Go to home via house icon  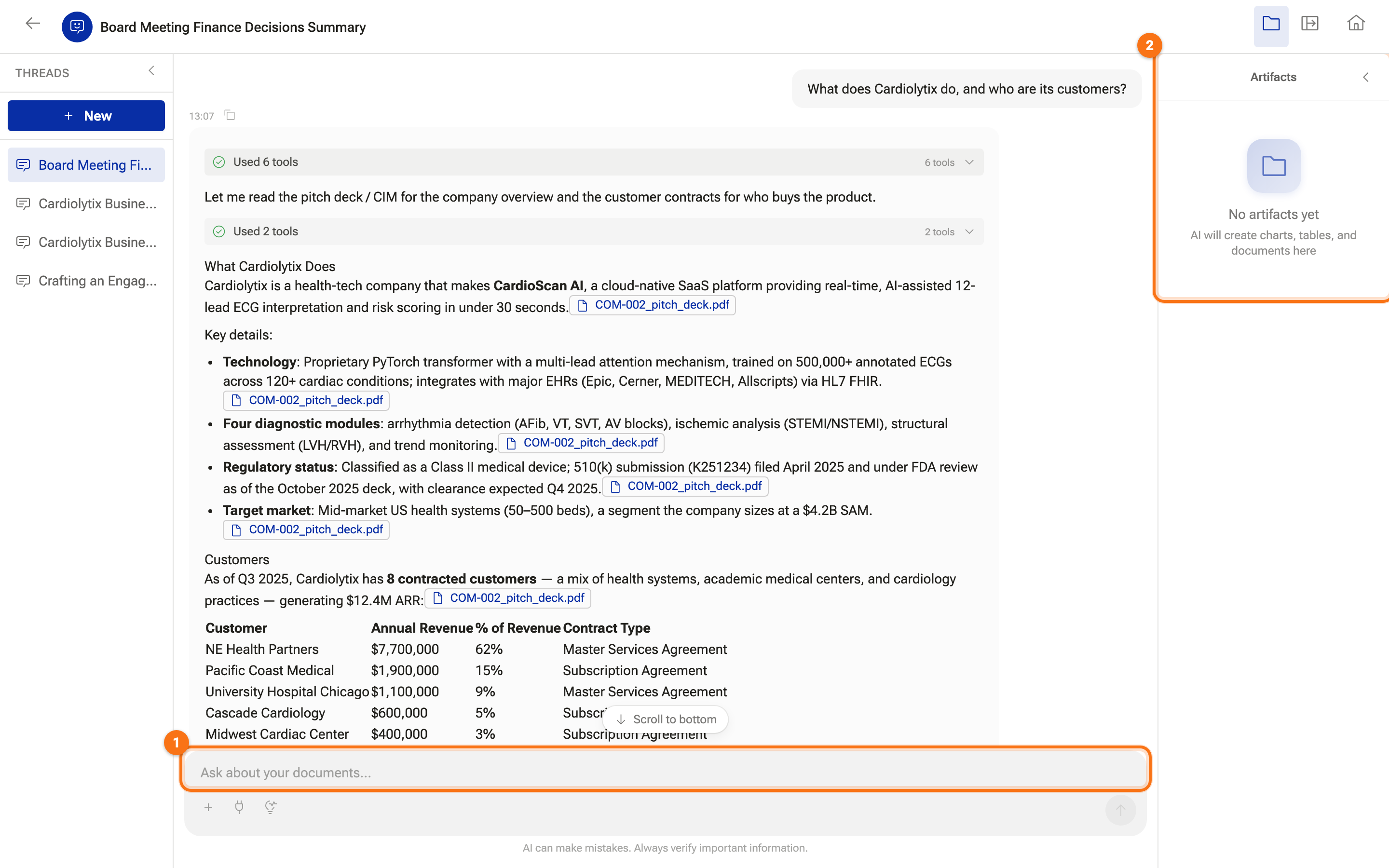(1356, 24)
